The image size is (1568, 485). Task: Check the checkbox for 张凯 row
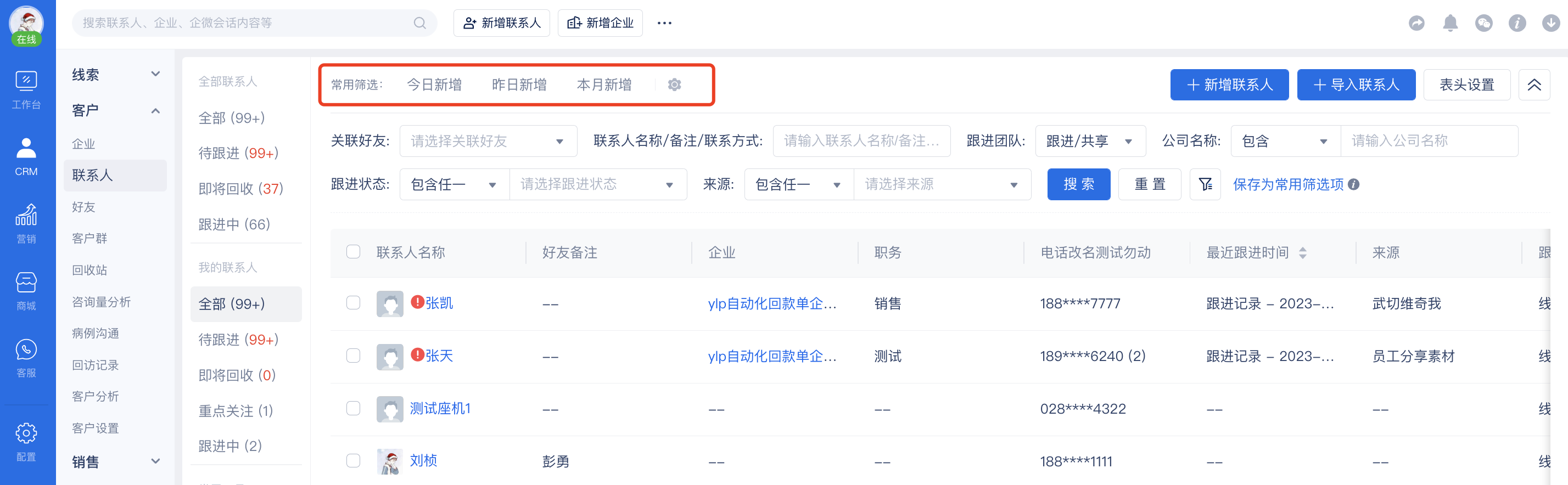tap(353, 303)
